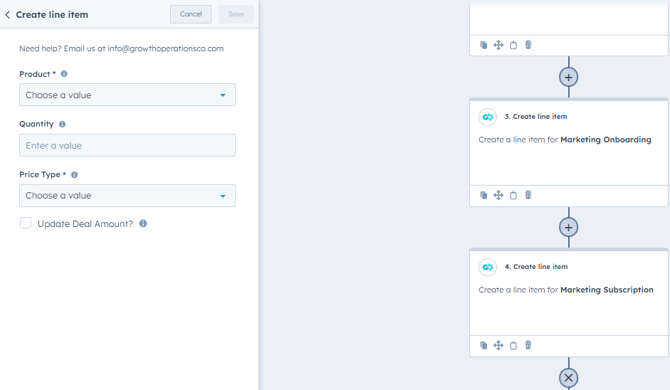Move the step 4 Marketing Subscription action
670x390 pixels.
point(498,345)
